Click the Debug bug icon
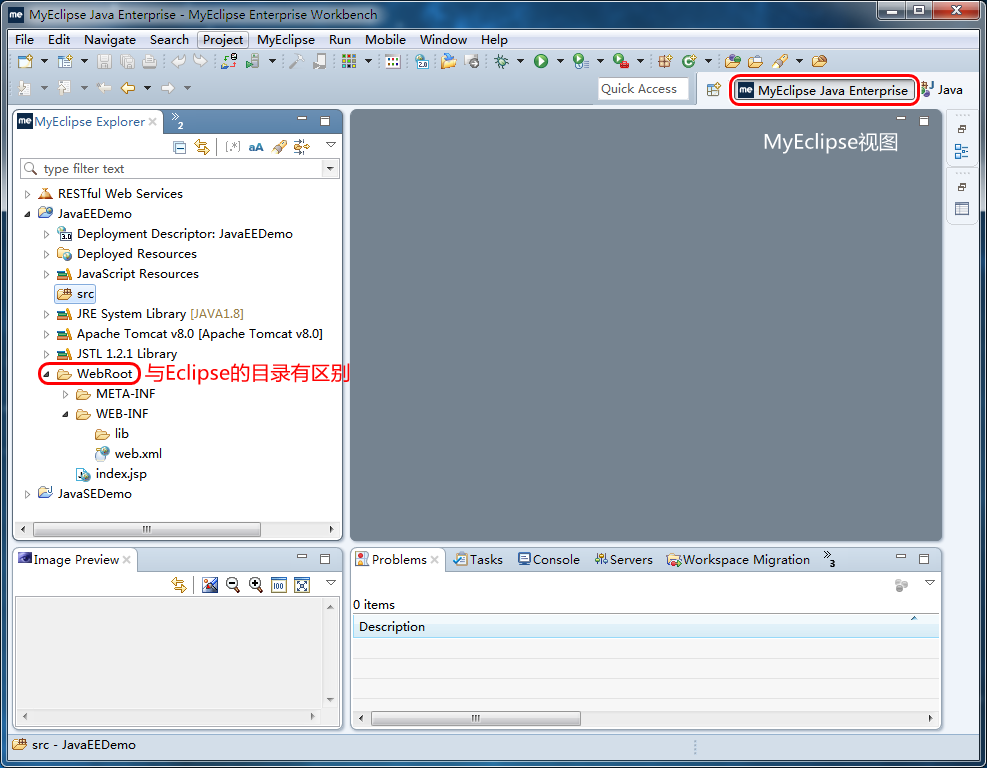The height and width of the screenshot is (768, 987). [x=502, y=61]
